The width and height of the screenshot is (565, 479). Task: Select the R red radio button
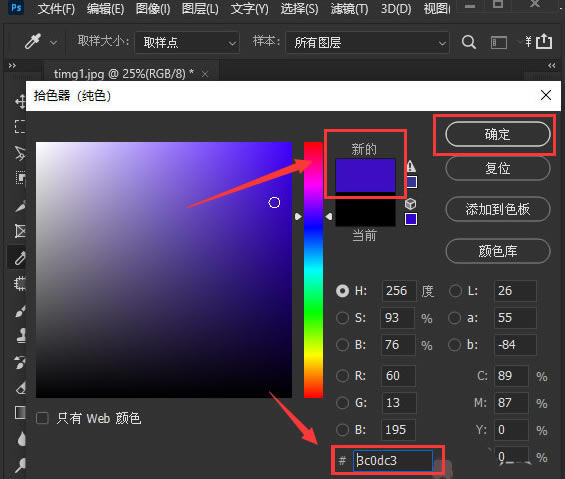coord(342,376)
